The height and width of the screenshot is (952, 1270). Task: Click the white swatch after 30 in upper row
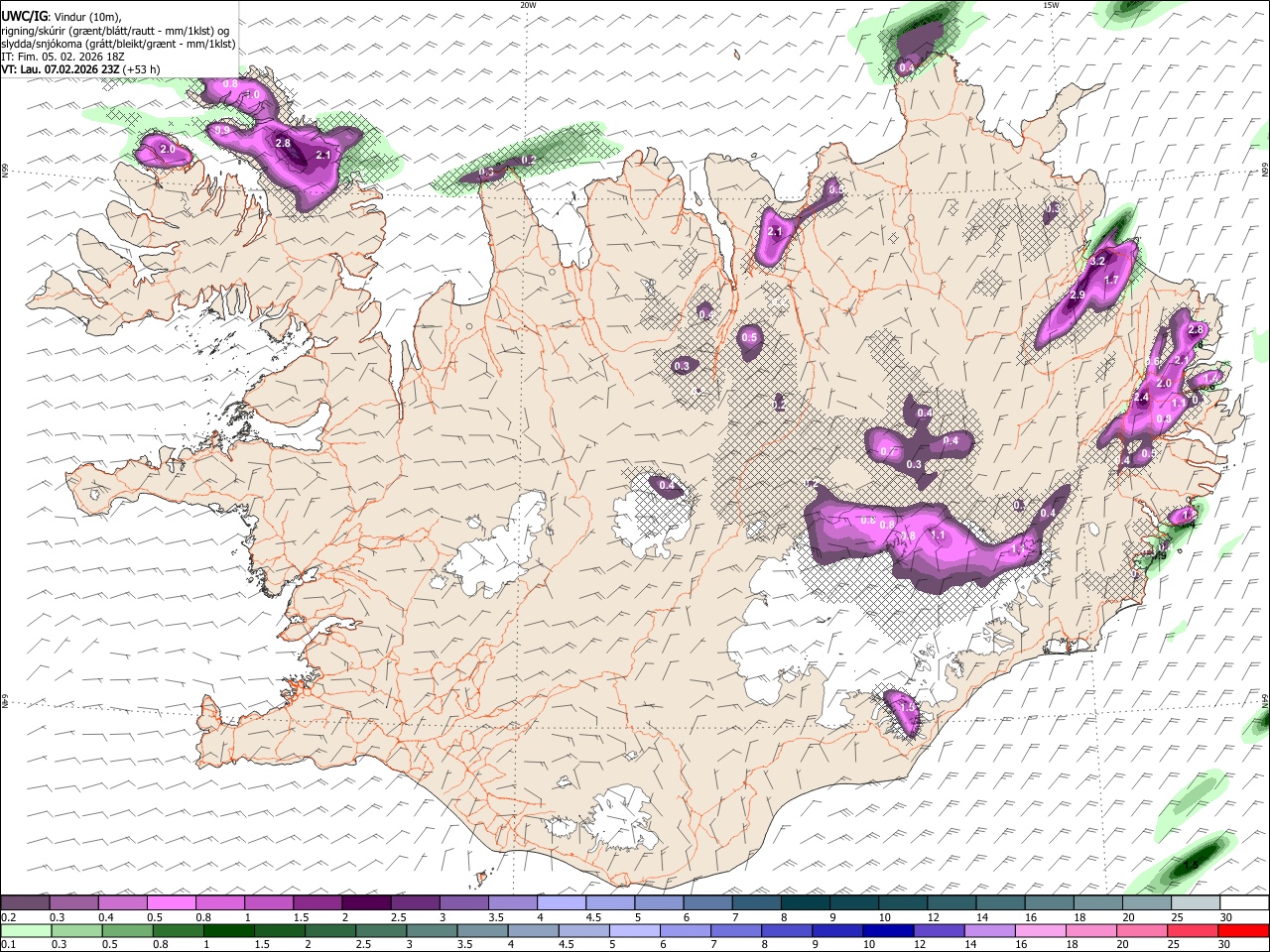tap(1243, 903)
